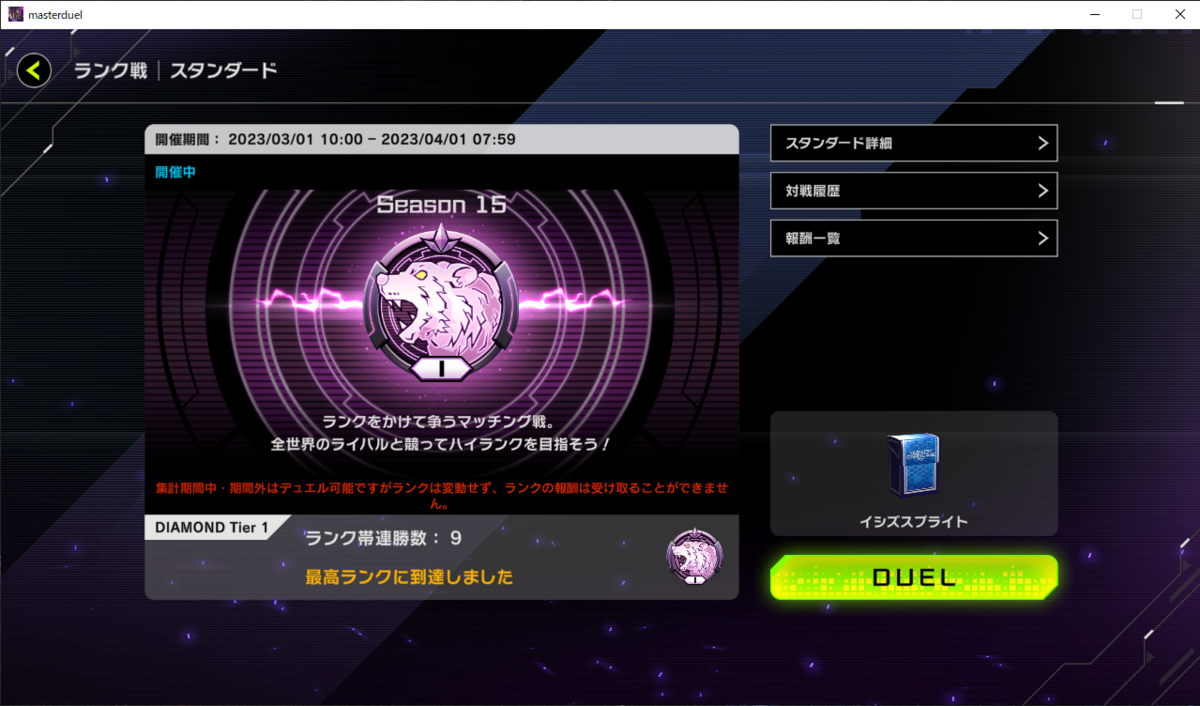Click 最高ランクに到達しました message

(409, 577)
